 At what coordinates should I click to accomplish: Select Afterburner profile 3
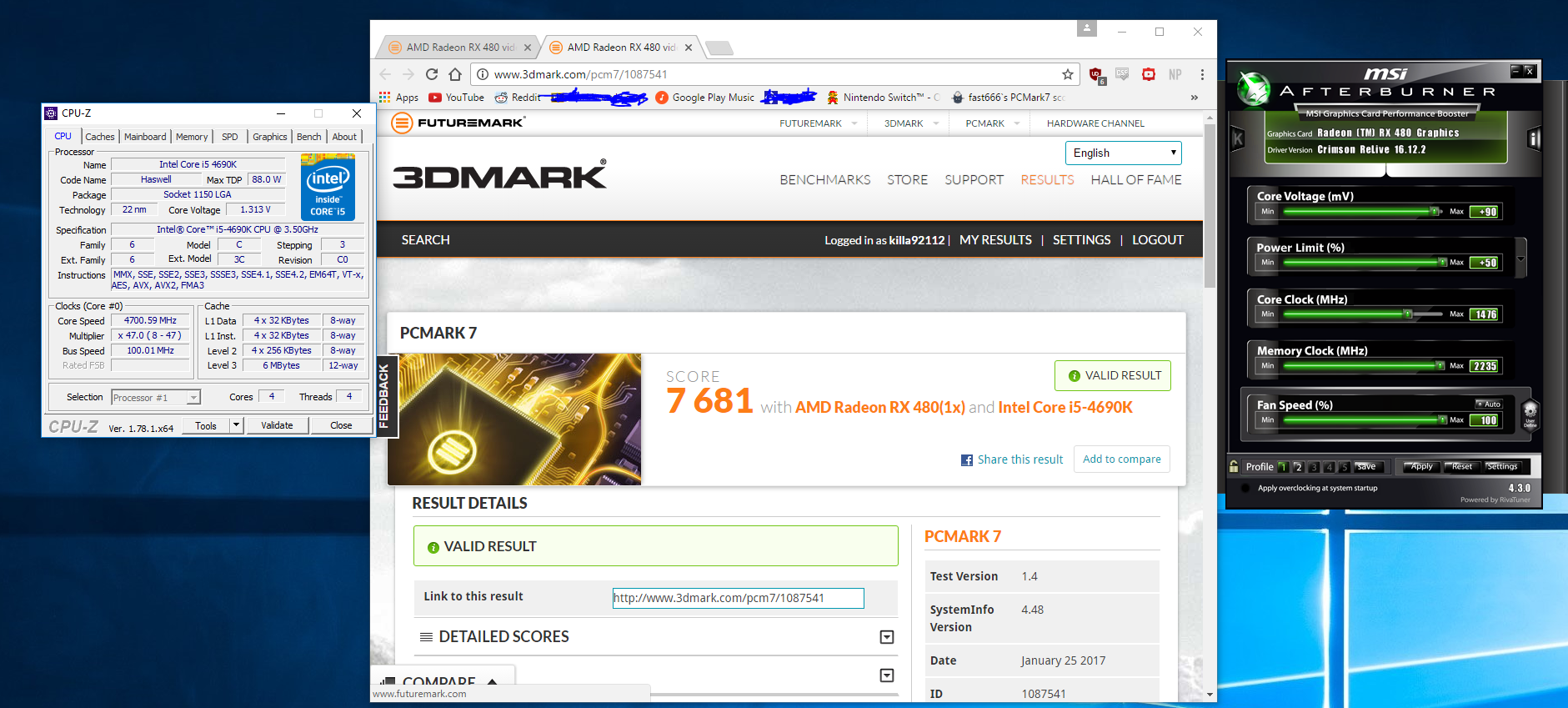click(x=1314, y=467)
